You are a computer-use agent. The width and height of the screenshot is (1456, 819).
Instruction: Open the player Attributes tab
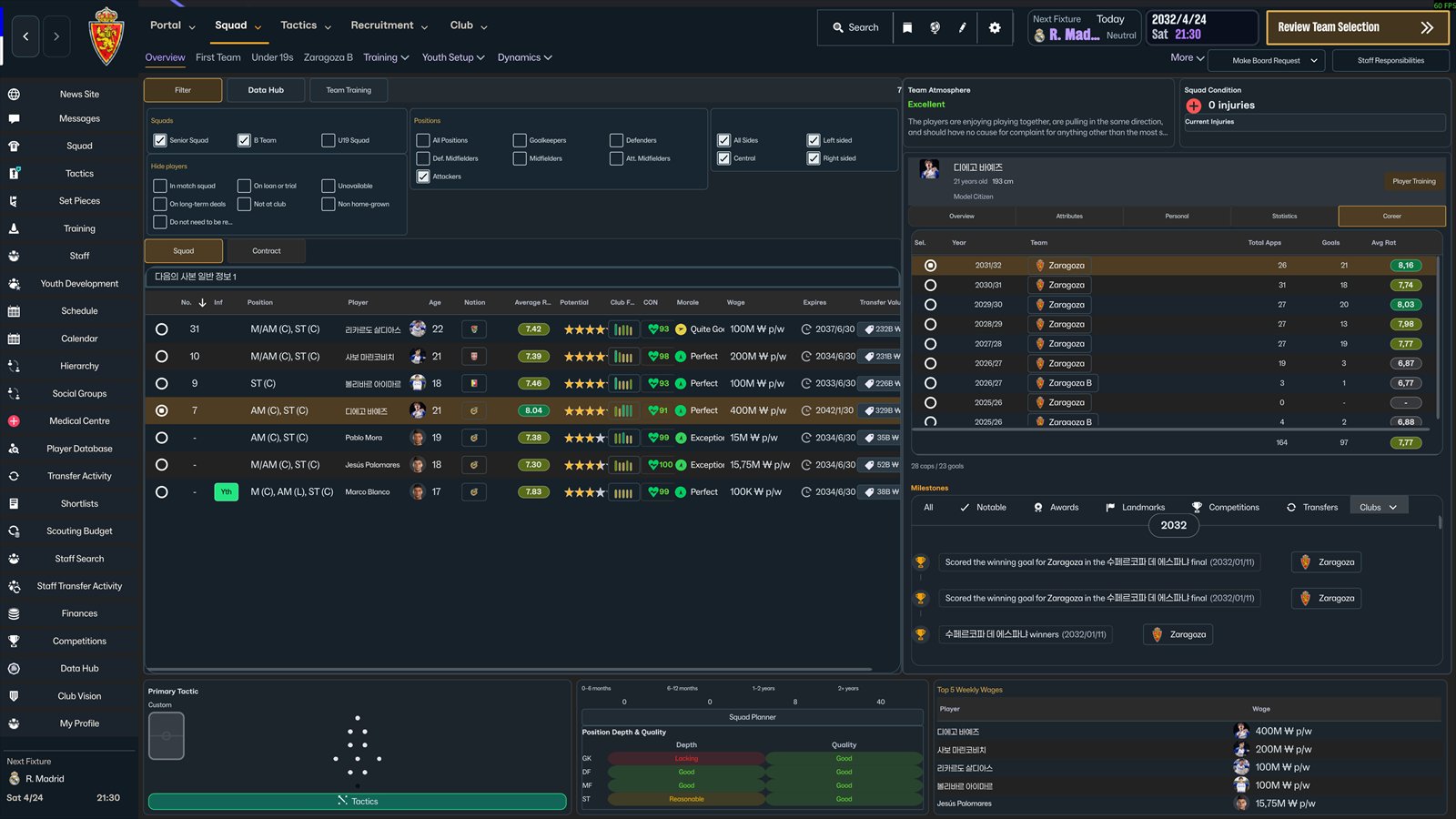click(x=1069, y=217)
